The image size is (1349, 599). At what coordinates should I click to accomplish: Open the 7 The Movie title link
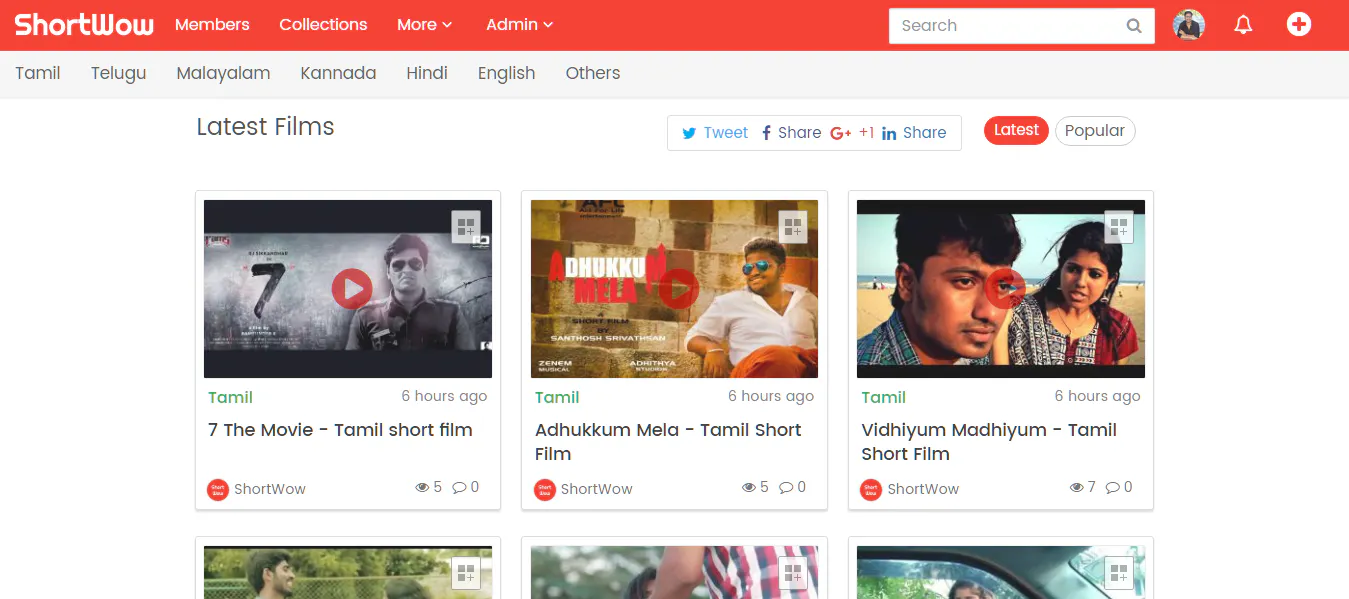tap(340, 430)
